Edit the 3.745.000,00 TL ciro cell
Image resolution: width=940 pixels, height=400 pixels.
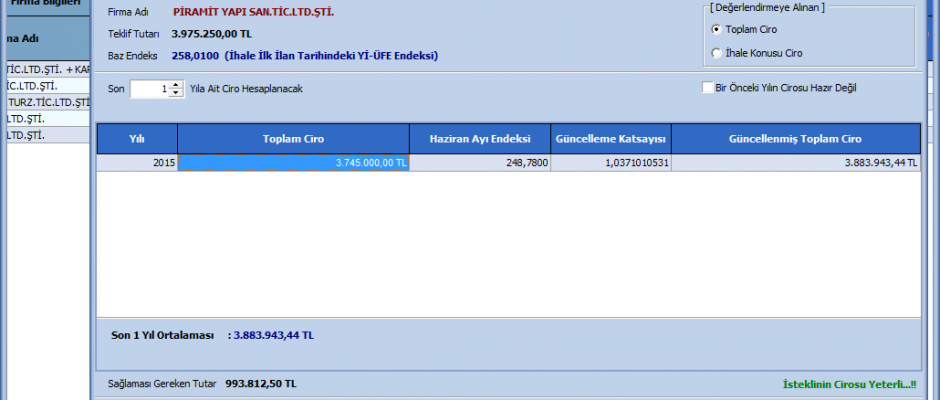click(293, 163)
